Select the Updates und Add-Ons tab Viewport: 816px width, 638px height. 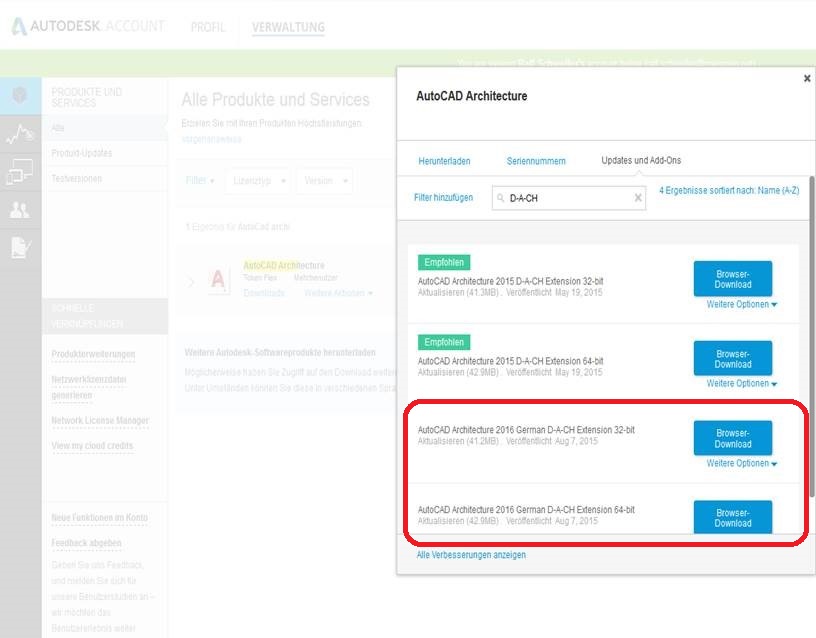point(641,160)
